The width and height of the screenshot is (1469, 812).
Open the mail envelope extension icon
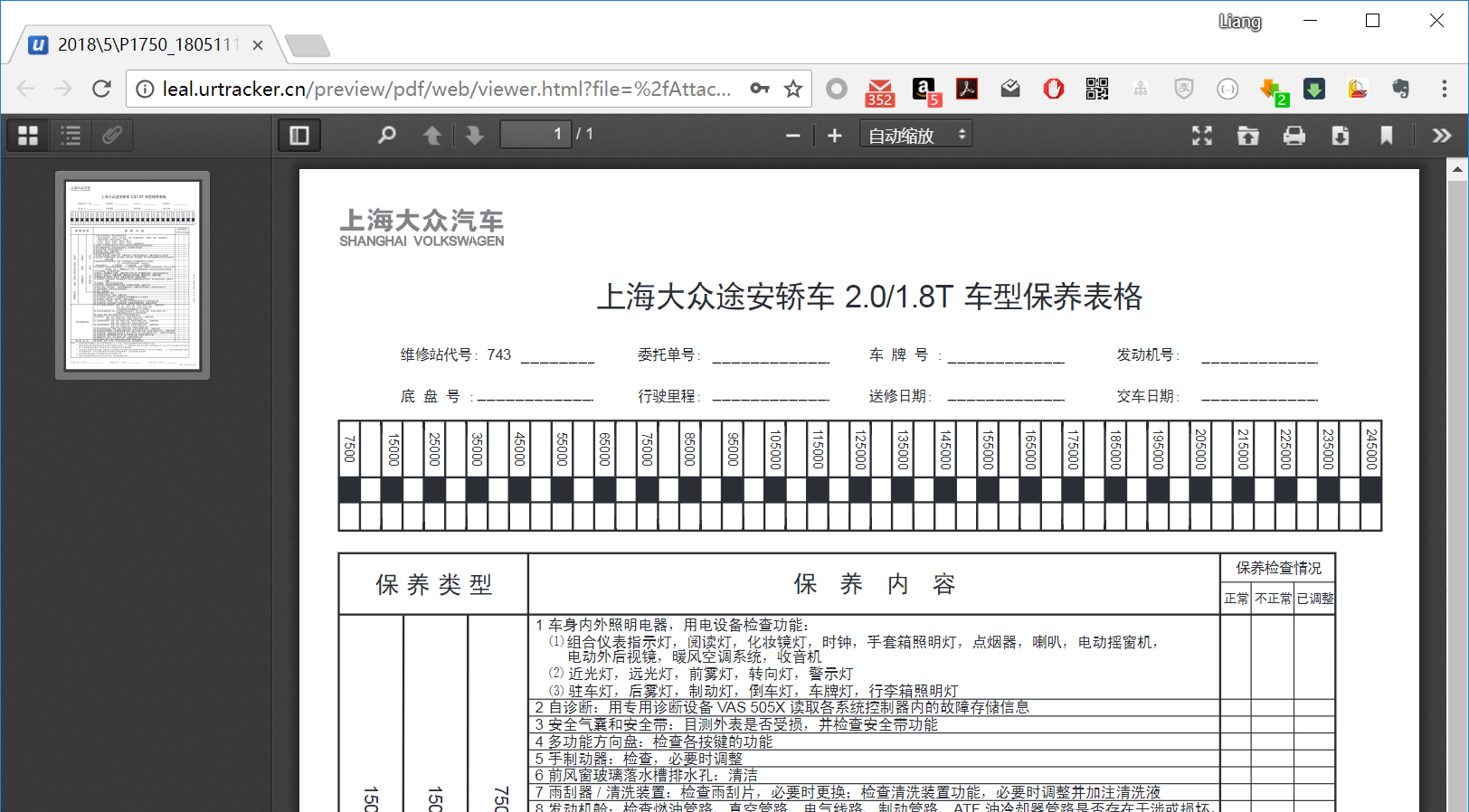(x=1010, y=89)
